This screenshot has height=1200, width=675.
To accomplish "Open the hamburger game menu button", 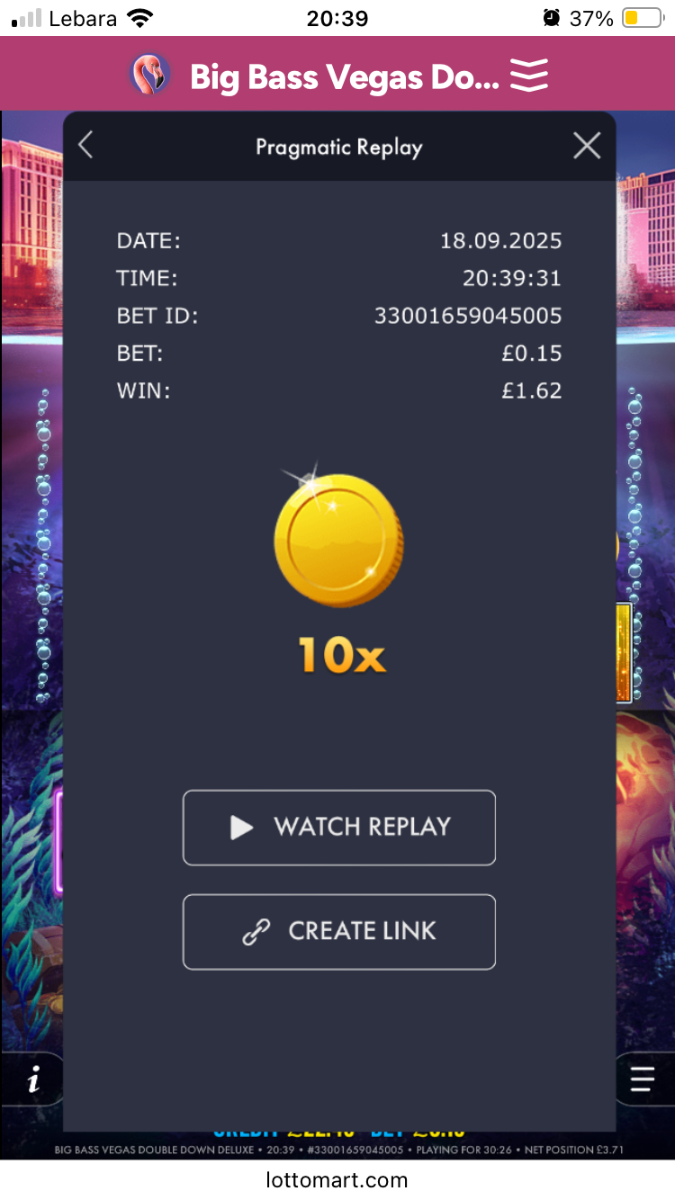I will pyautogui.click(x=642, y=1079).
